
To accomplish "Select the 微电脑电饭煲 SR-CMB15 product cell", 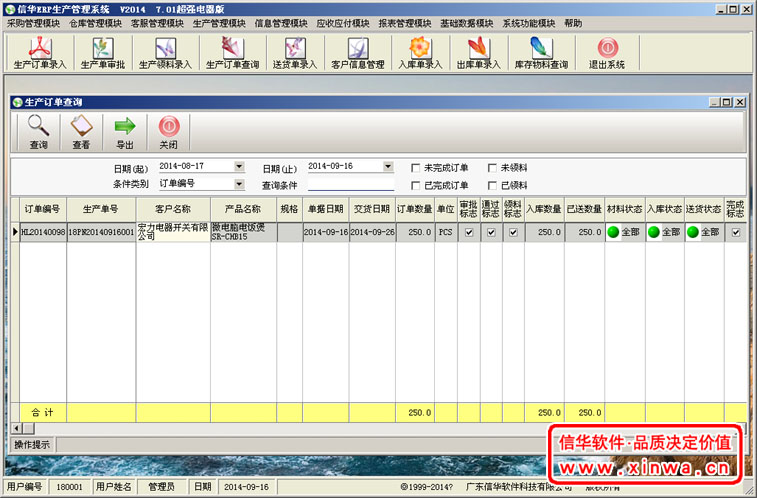I will tap(243, 232).
